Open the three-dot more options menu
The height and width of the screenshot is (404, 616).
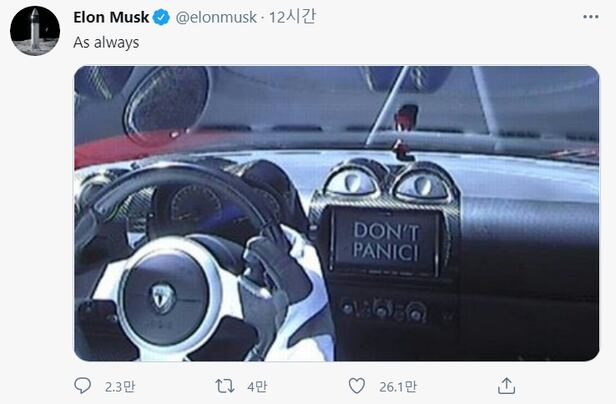pos(591,17)
